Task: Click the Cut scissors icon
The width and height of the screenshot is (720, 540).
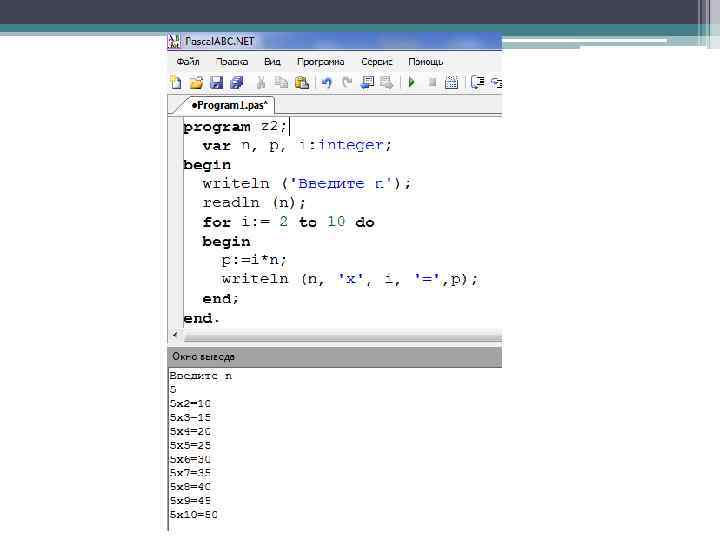Action: [261, 83]
